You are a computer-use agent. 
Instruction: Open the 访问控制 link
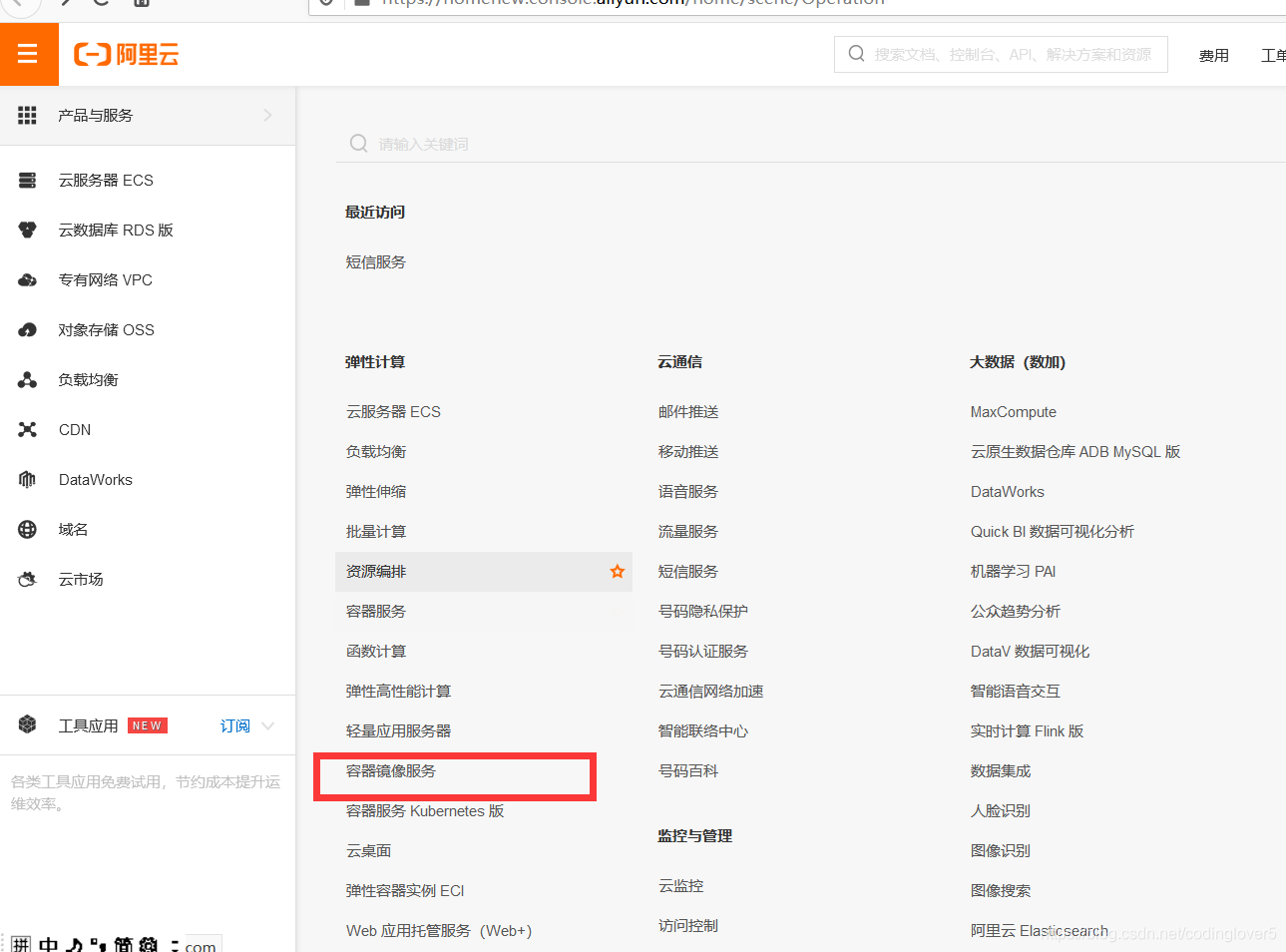point(688,926)
